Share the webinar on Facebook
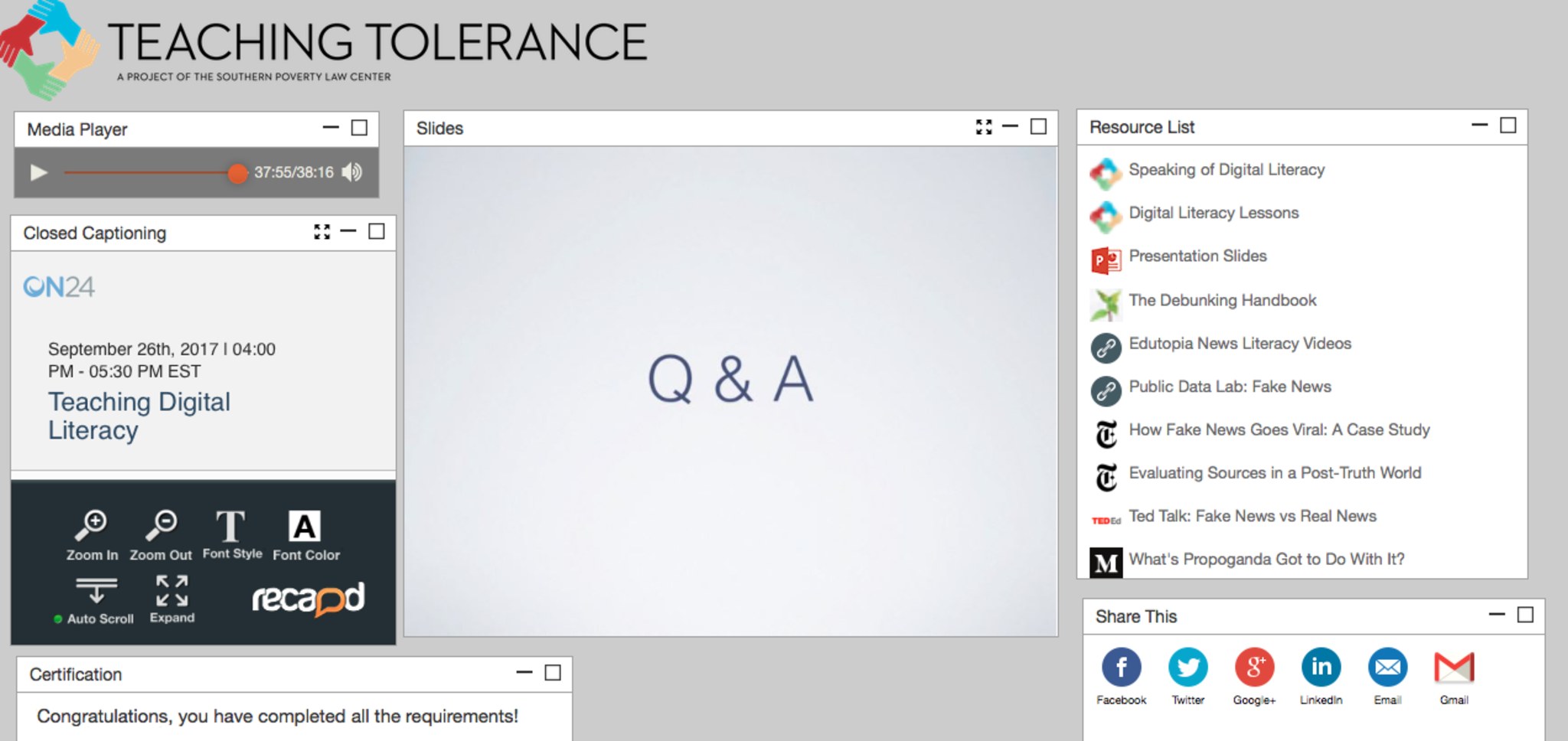Viewport: 1568px width, 741px height. pos(1121,668)
